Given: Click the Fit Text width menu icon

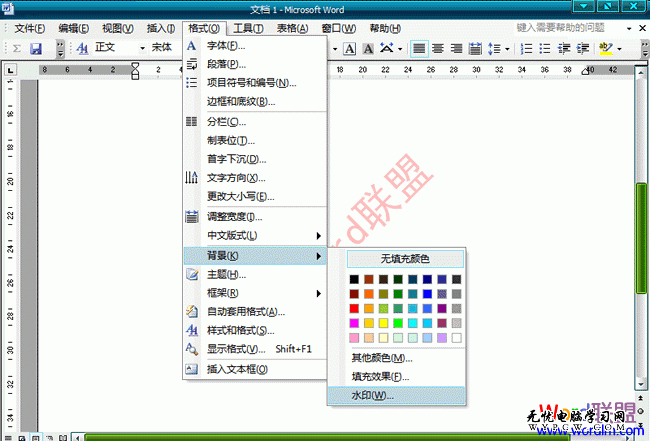Looking at the screenshot, I should click(x=192, y=216).
